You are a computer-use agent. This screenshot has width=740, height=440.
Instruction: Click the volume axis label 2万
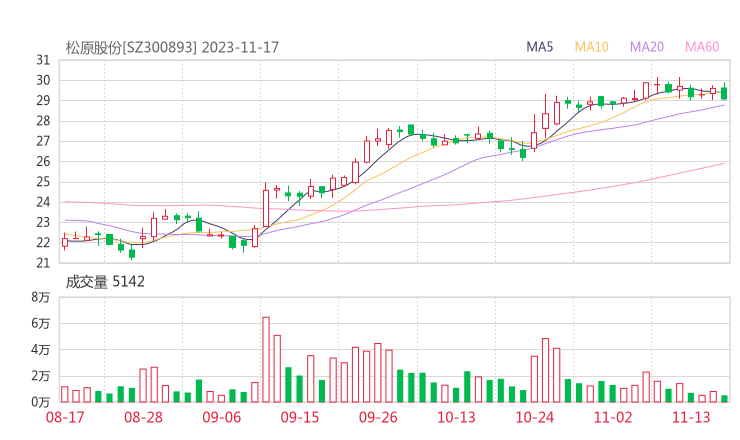point(41,376)
